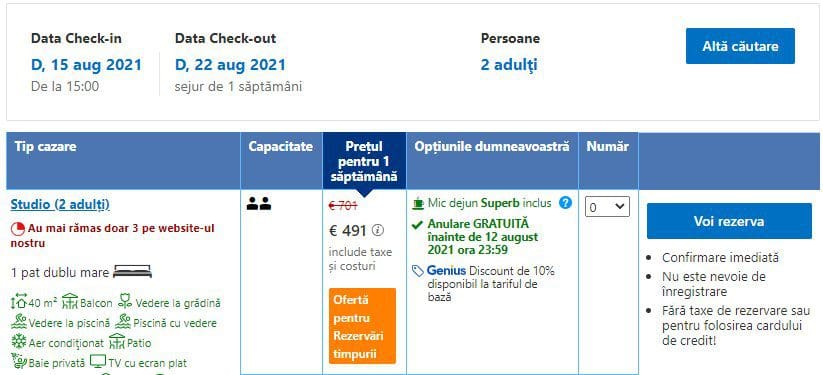Click the balcony icon

pos(70,302)
